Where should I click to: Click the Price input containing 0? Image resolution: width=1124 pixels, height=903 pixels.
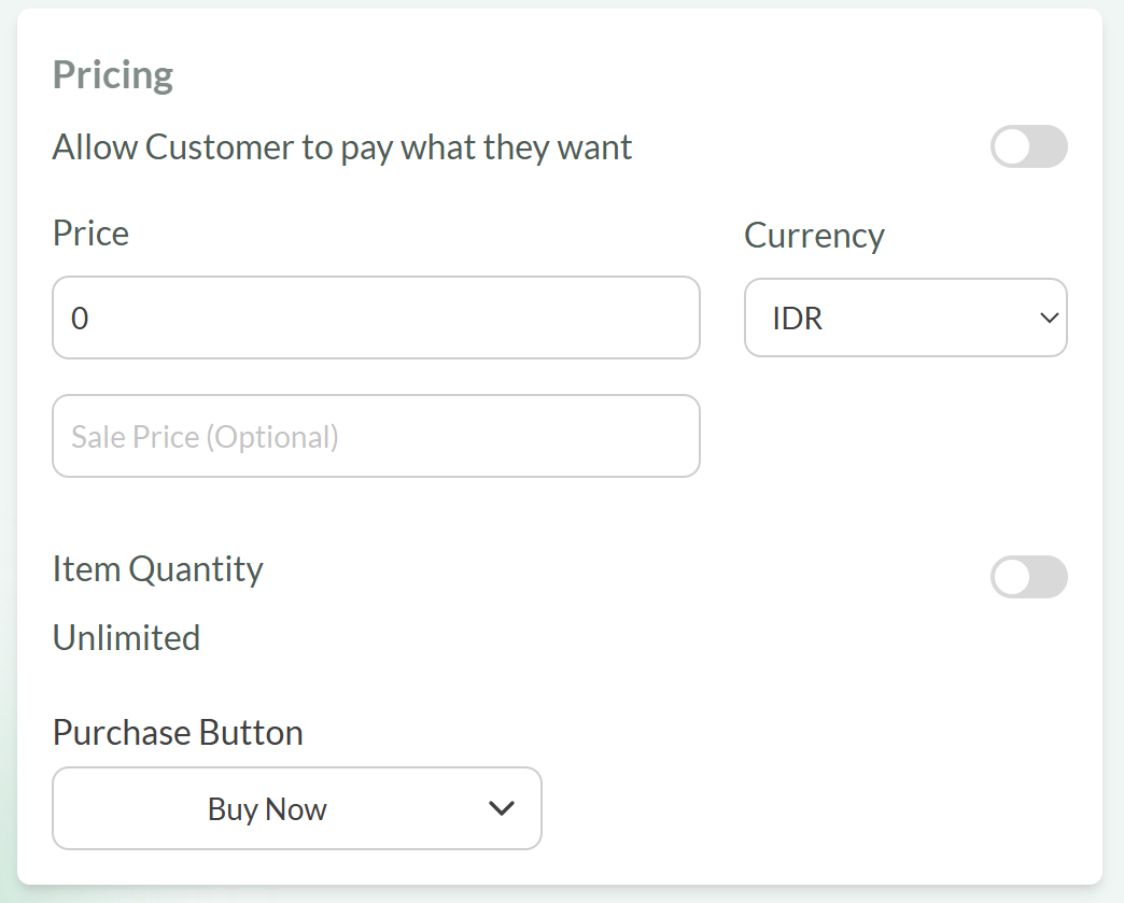tap(376, 316)
